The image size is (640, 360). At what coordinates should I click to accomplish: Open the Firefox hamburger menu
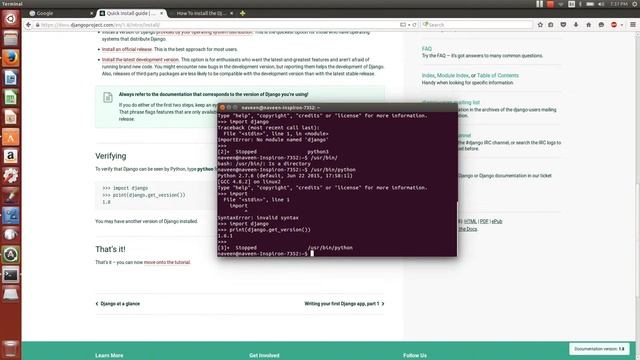point(633,25)
